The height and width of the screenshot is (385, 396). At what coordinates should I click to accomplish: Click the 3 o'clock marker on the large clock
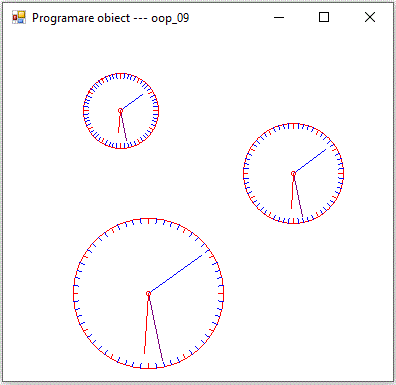pyautogui.click(x=220, y=294)
